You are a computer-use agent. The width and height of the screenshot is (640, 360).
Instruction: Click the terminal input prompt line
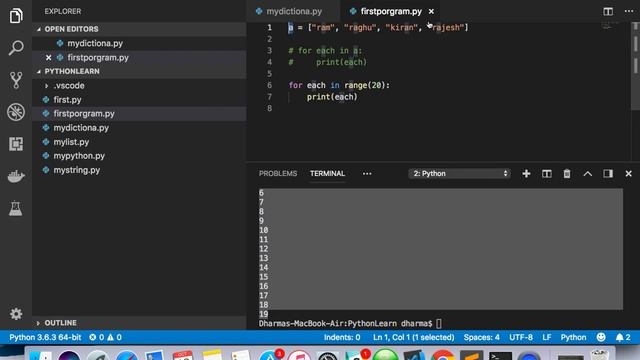click(x=350, y=324)
